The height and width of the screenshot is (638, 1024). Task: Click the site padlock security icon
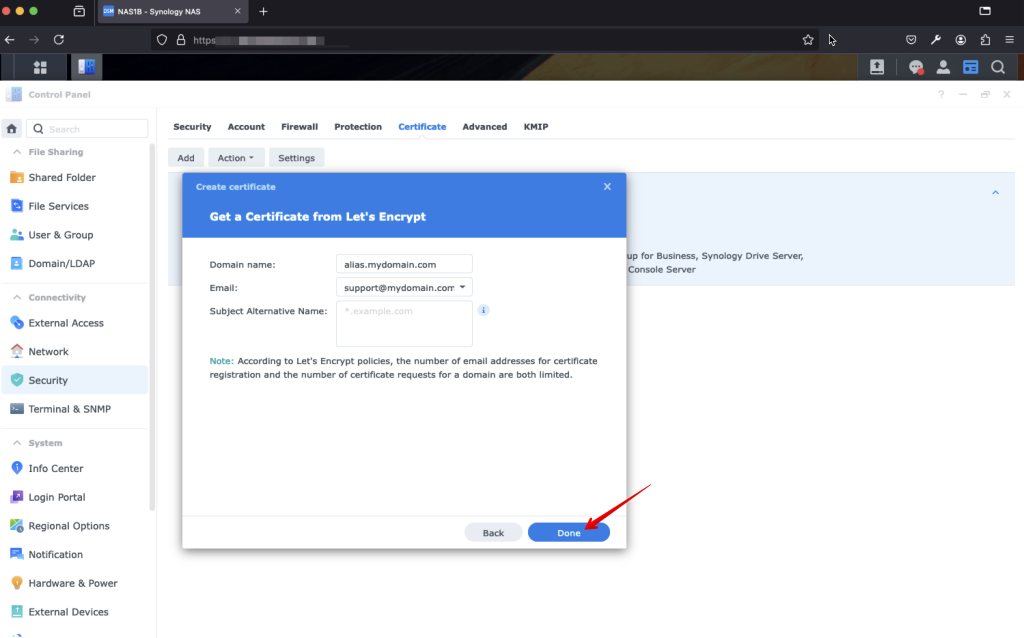click(x=181, y=40)
